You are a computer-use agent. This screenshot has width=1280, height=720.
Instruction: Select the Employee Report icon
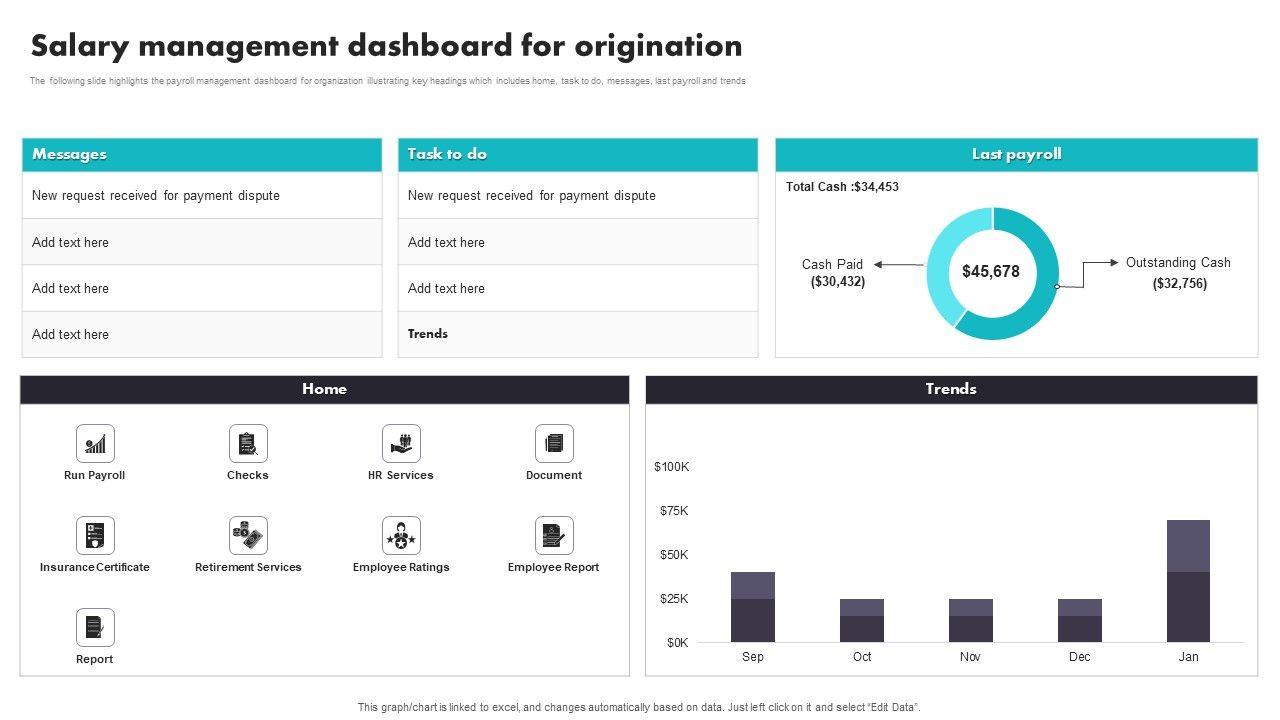(554, 535)
